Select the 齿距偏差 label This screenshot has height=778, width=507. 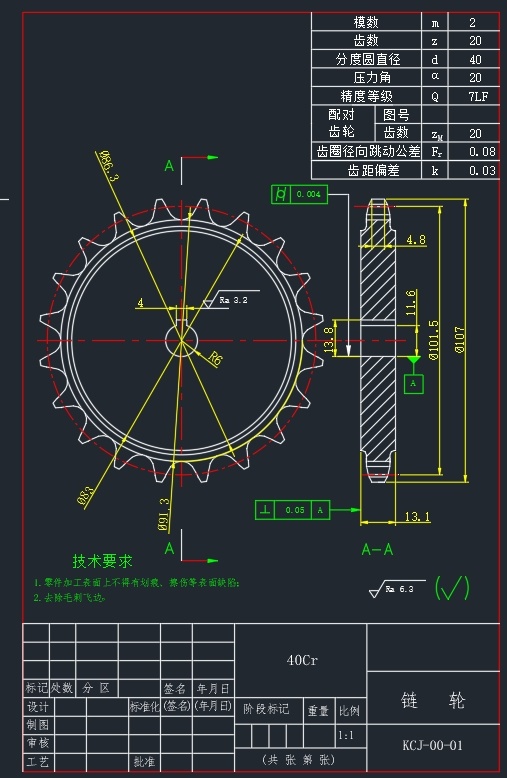[x=373, y=170]
